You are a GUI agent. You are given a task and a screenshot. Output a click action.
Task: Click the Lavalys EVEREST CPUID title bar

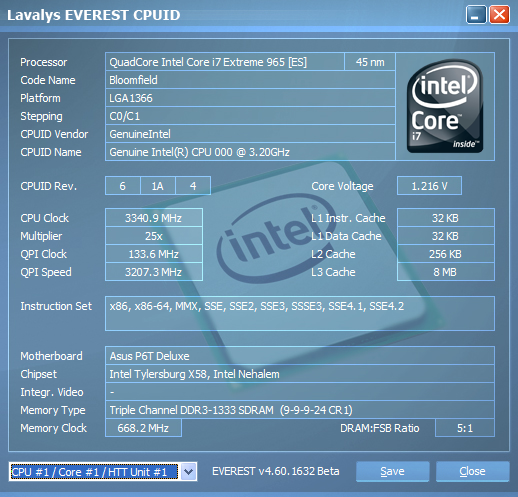coord(233,15)
